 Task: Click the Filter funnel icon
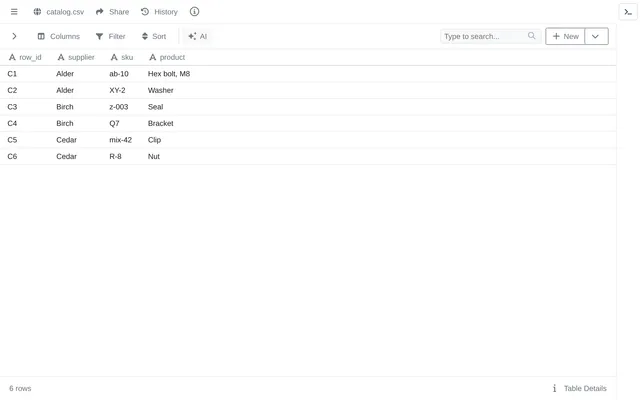click(99, 36)
